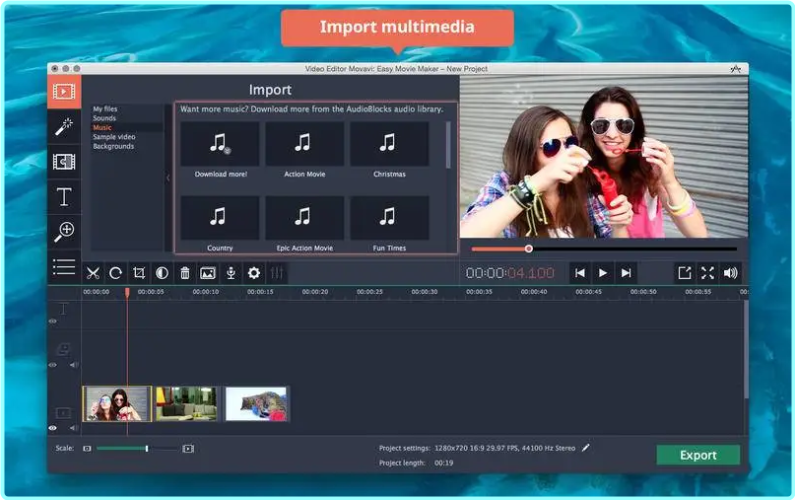This screenshot has height=500, width=795.
Task: Open Clip properties gear icon
Action: pos(254,273)
